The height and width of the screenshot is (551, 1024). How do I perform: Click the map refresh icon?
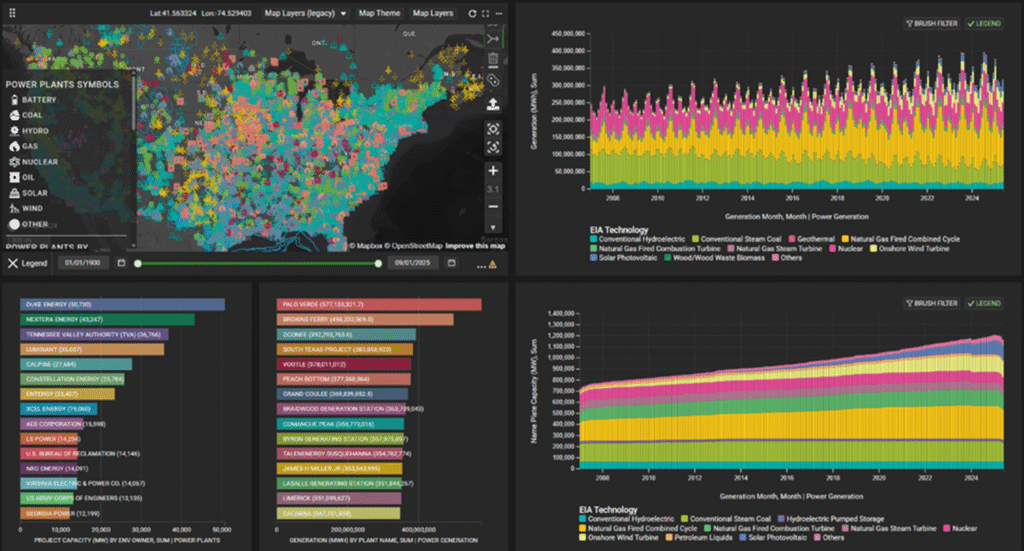click(472, 14)
